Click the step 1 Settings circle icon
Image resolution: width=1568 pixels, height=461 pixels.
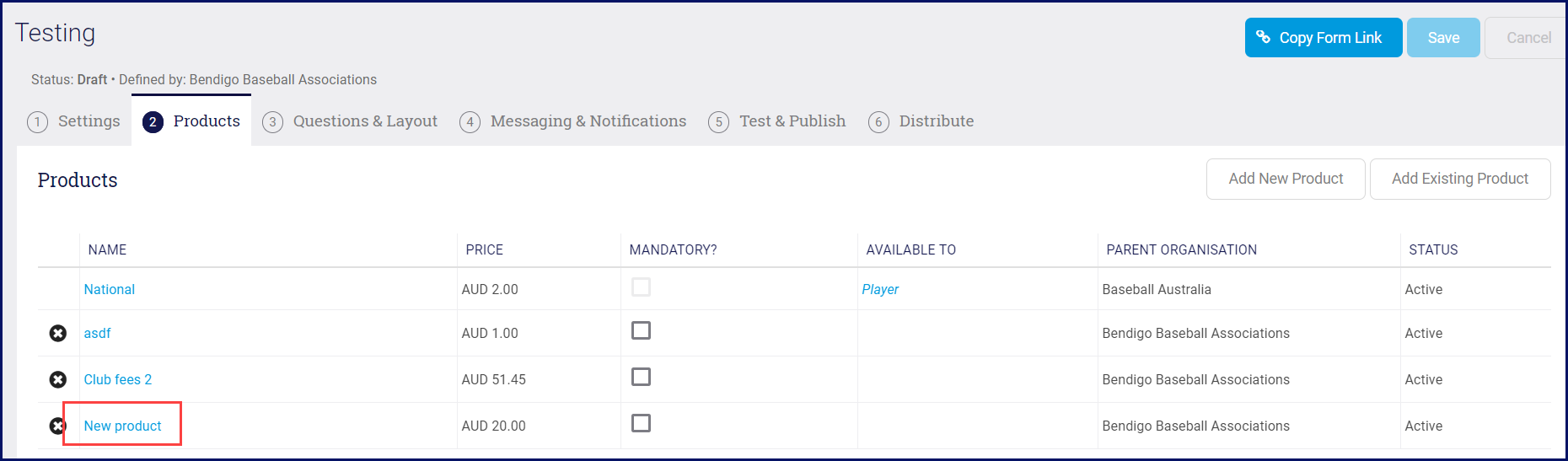pos(37,122)
